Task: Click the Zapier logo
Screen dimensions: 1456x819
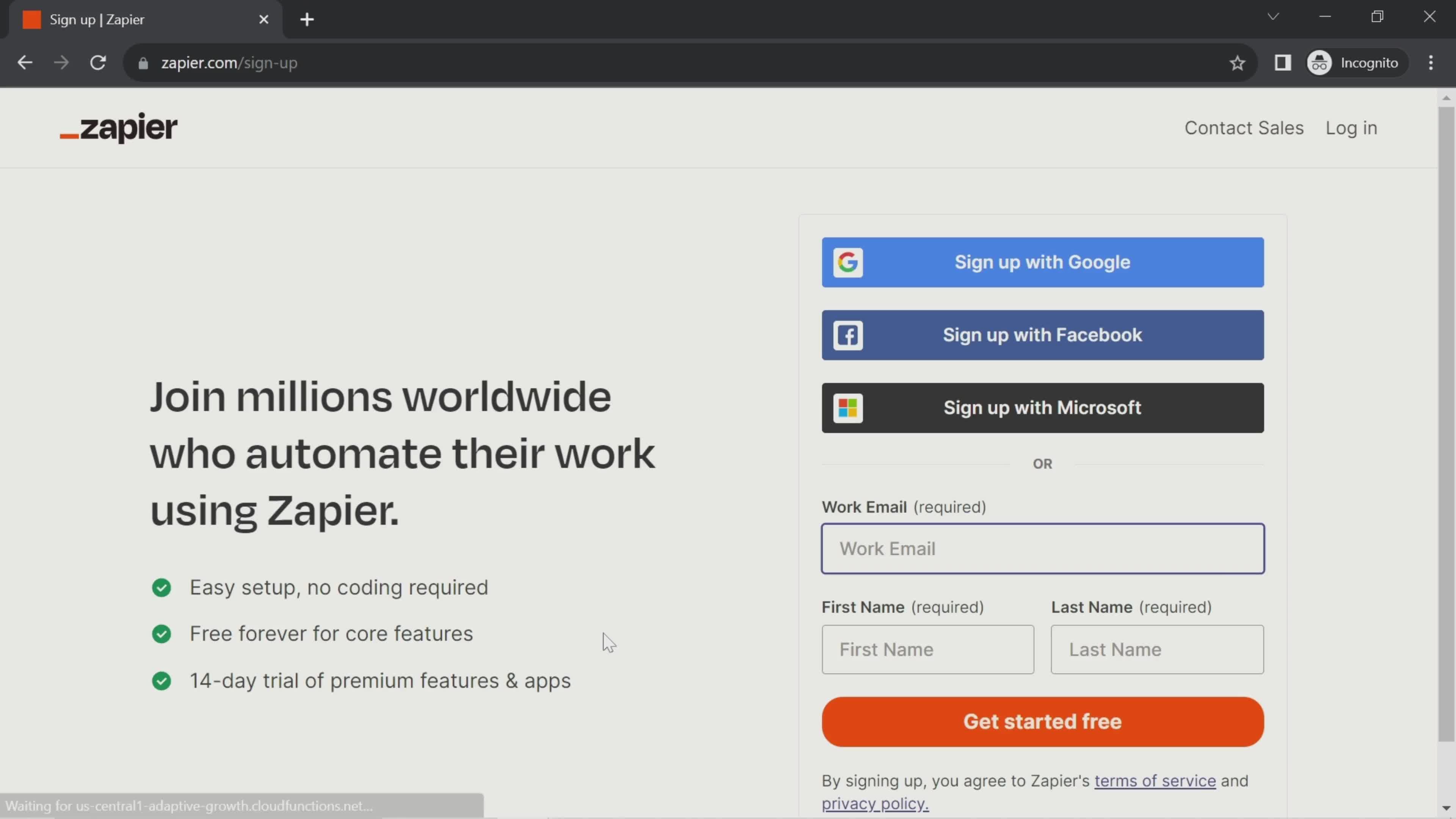Action: click(118, 128)
